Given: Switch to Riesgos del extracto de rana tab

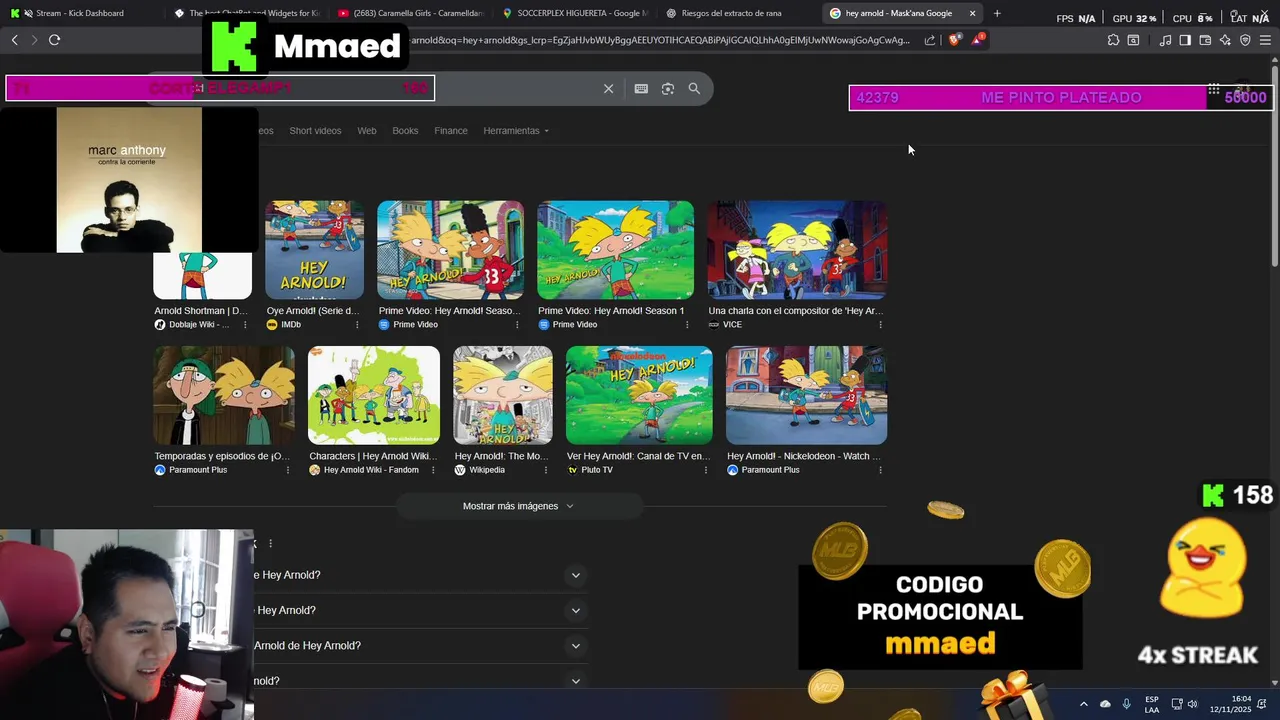Looking at the screenshot, I should point(740,13).
